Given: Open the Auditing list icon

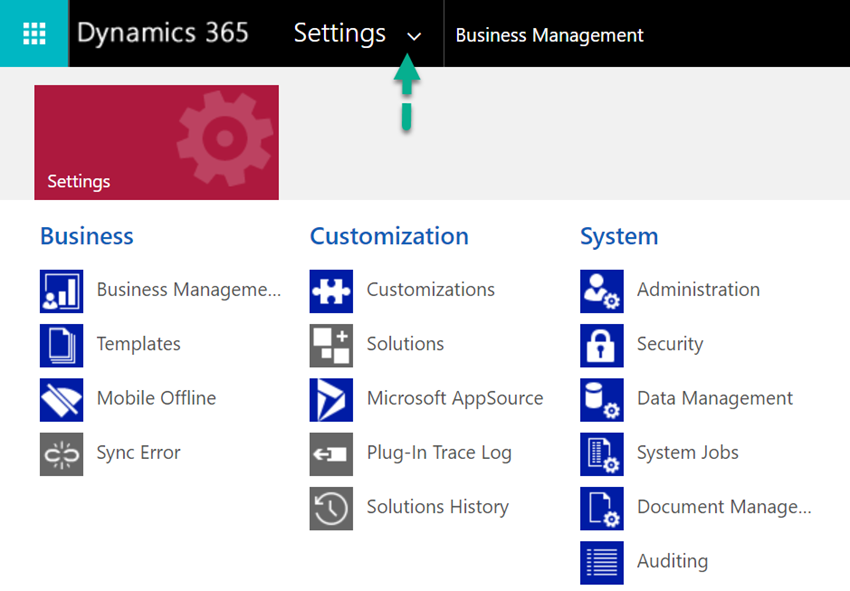Looking at the screenshot, I should (600, 562).
